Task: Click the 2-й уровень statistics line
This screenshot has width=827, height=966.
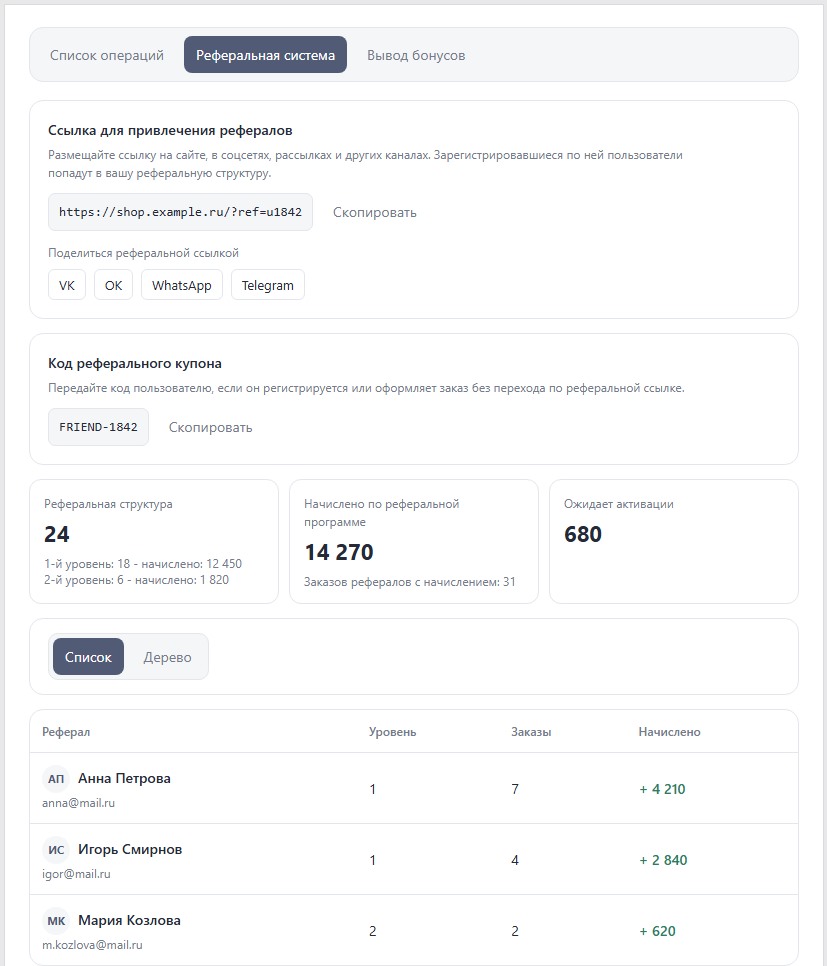Action: [x=136, y=580]
